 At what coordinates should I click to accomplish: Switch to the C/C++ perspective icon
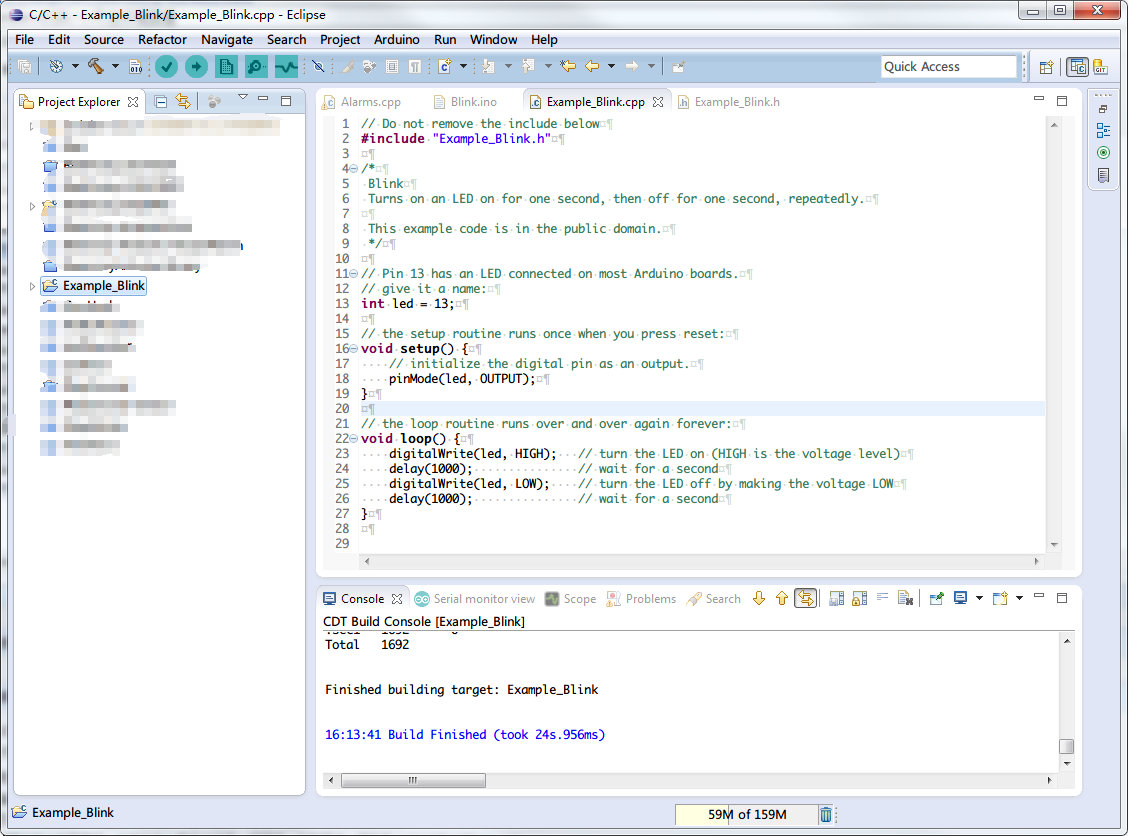pos(1077,67)
